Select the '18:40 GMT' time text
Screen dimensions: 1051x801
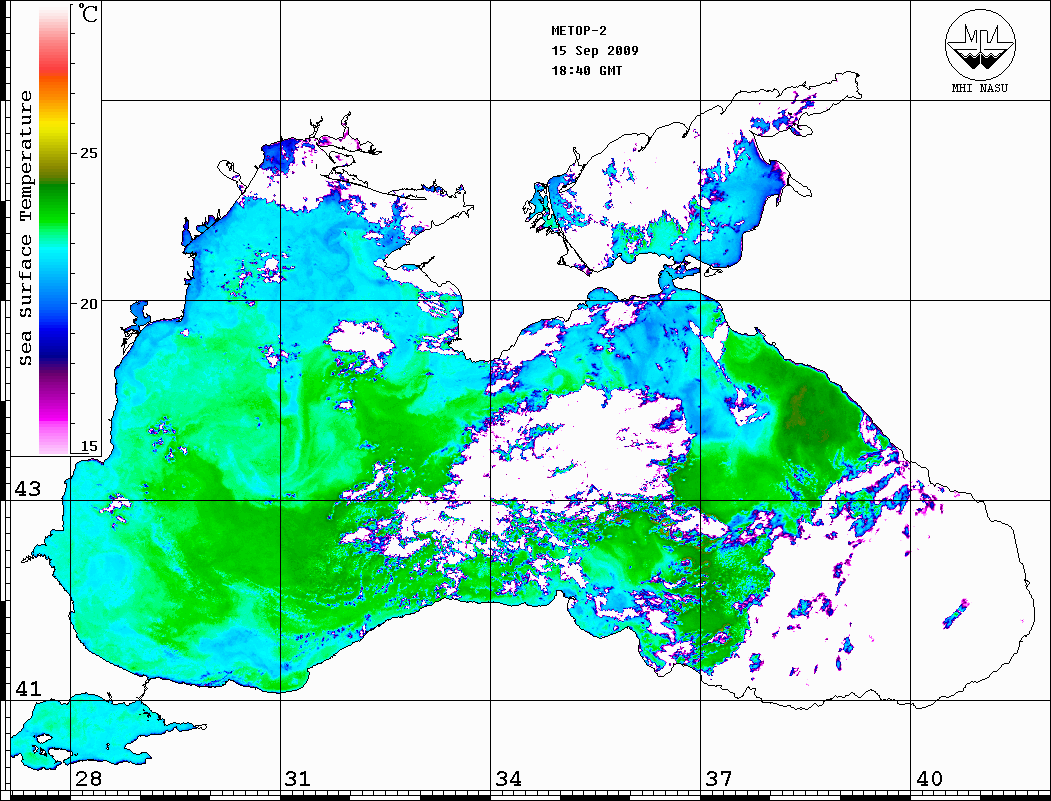point(586,70)
